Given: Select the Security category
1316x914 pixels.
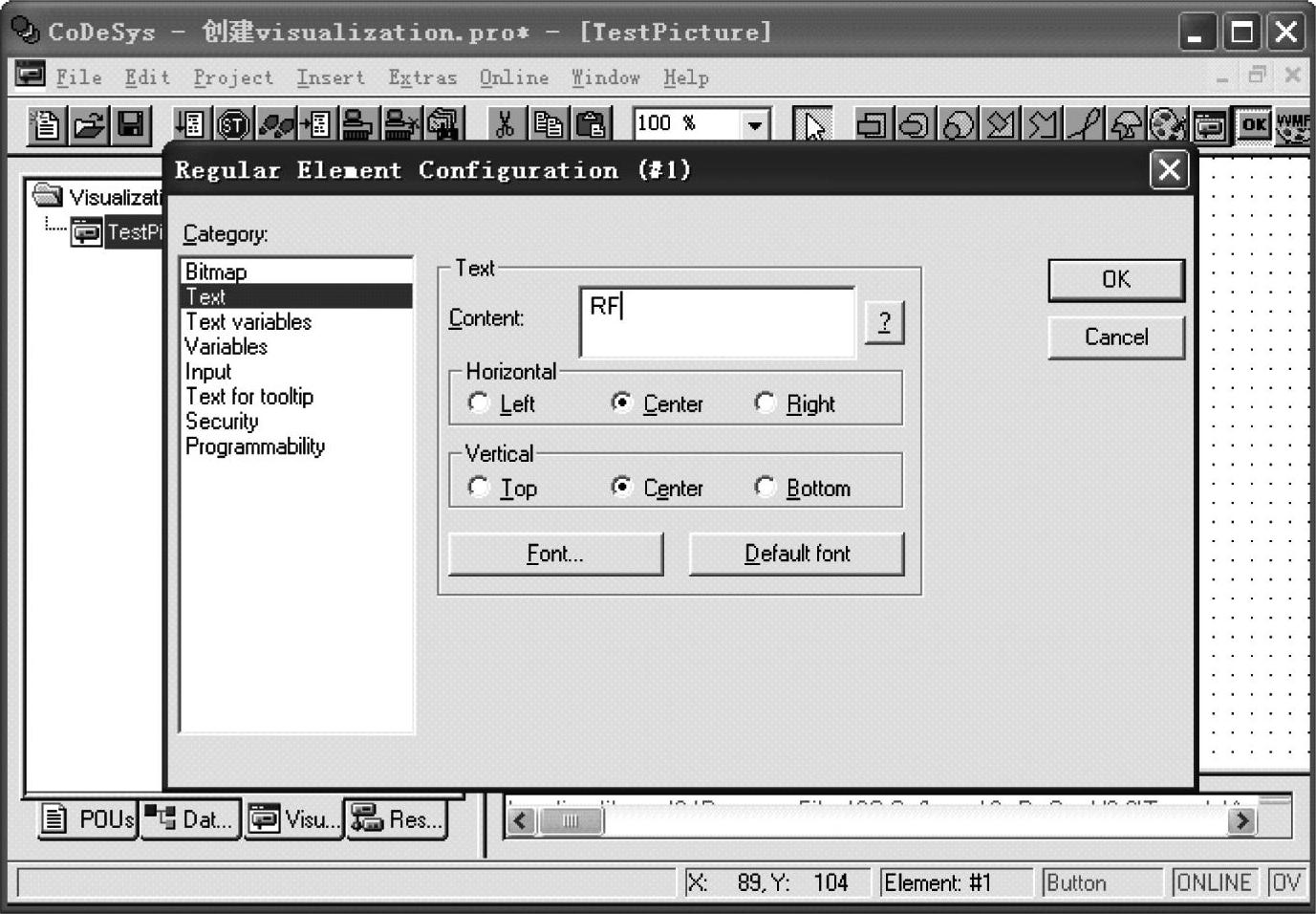Looking at the screenshot, I should point(296,421).
